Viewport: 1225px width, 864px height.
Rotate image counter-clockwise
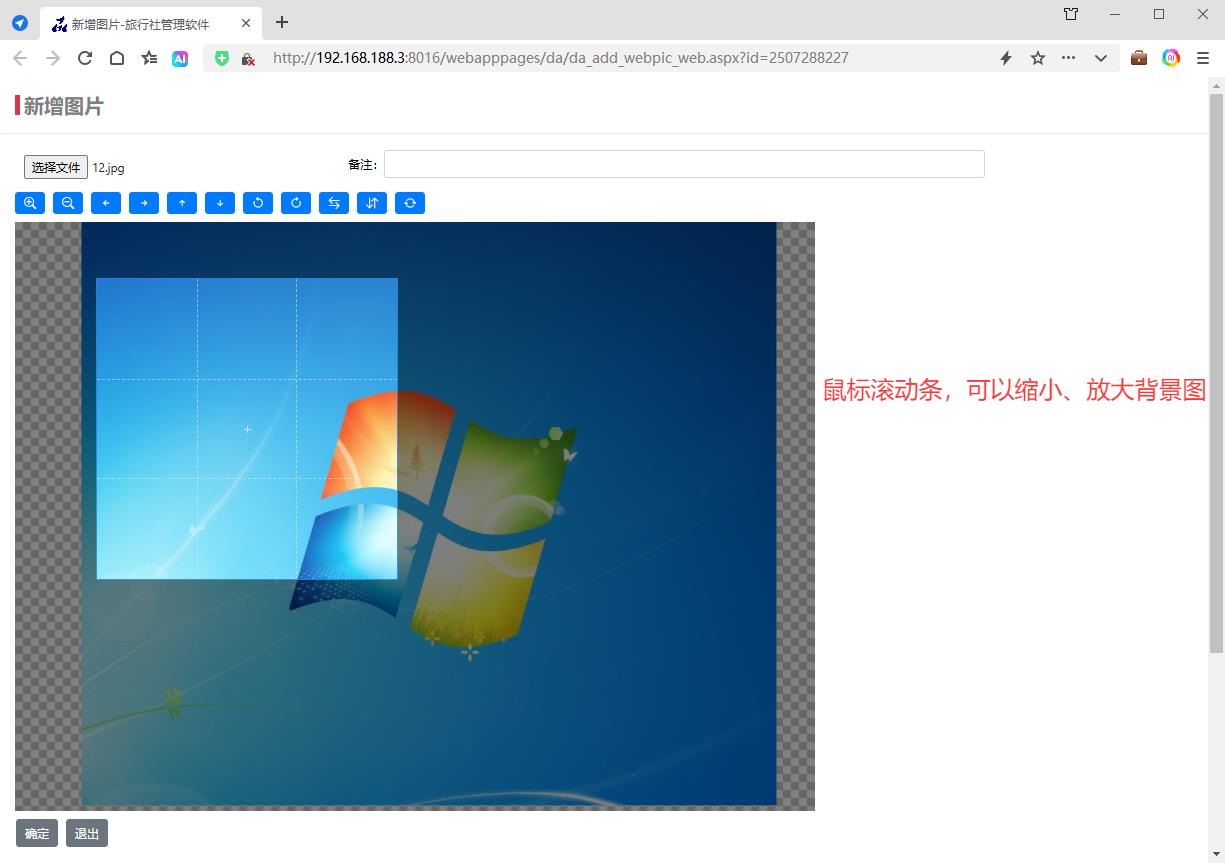(258, 203)
